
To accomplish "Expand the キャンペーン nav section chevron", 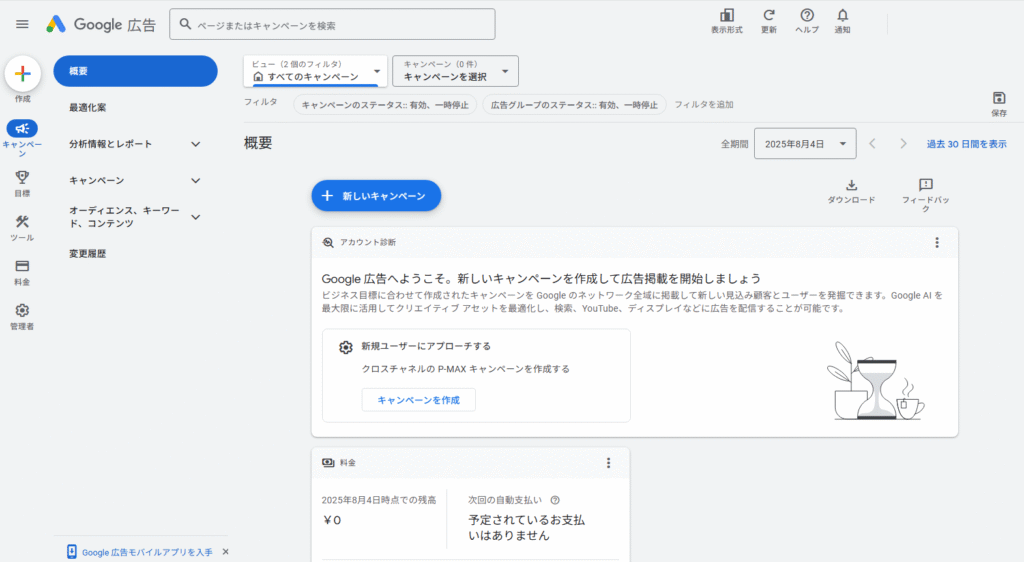I will point(195,181).
